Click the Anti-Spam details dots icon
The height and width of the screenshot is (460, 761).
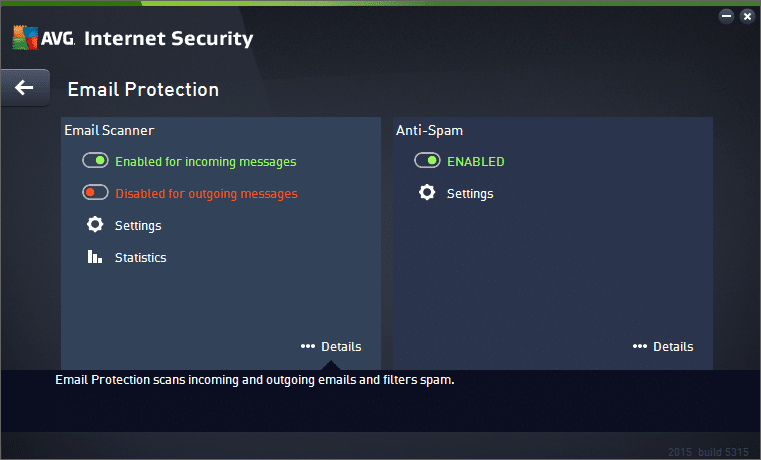639,346
